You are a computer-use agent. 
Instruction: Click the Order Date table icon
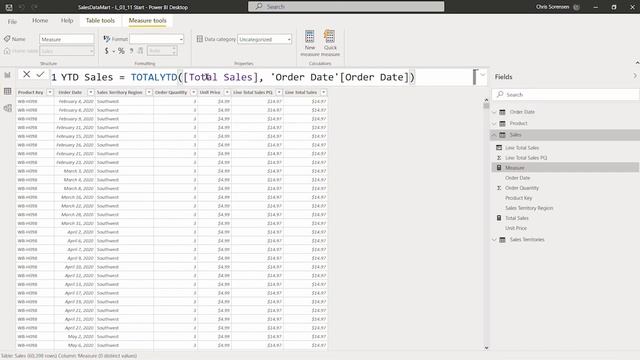click(502, 112)
